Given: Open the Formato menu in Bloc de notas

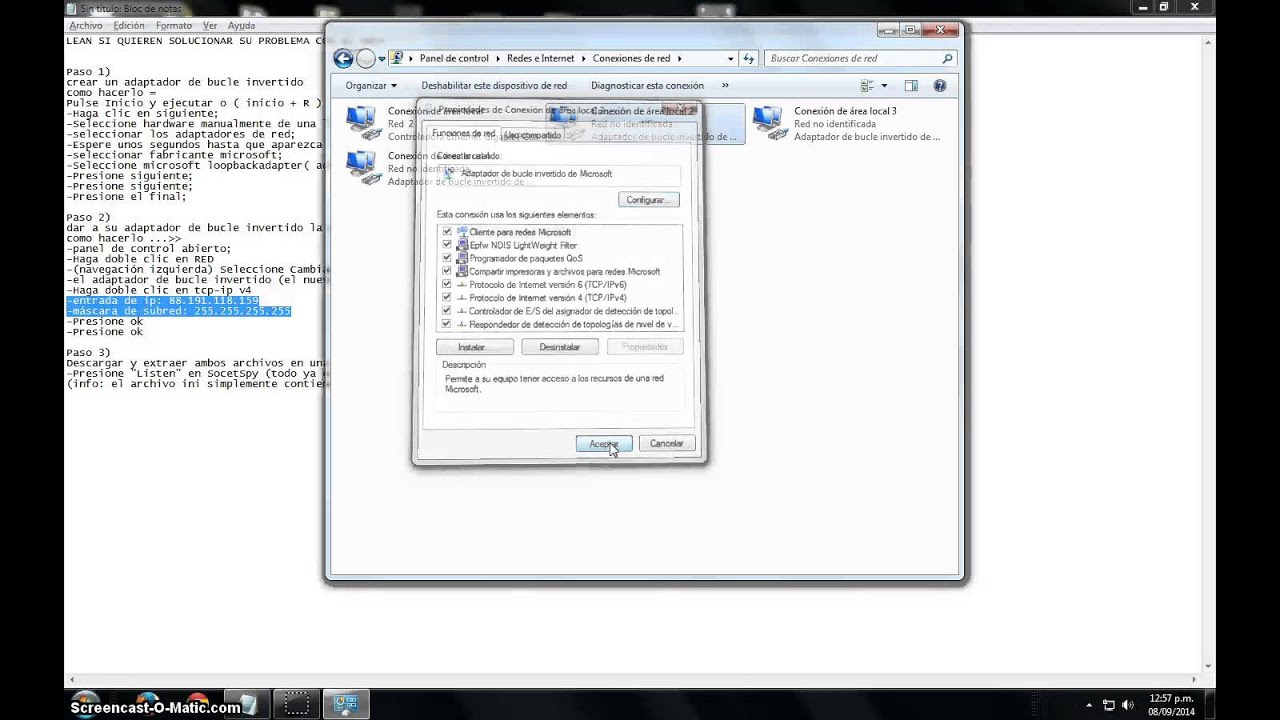Looking at the screenshot, I should 174,25.
